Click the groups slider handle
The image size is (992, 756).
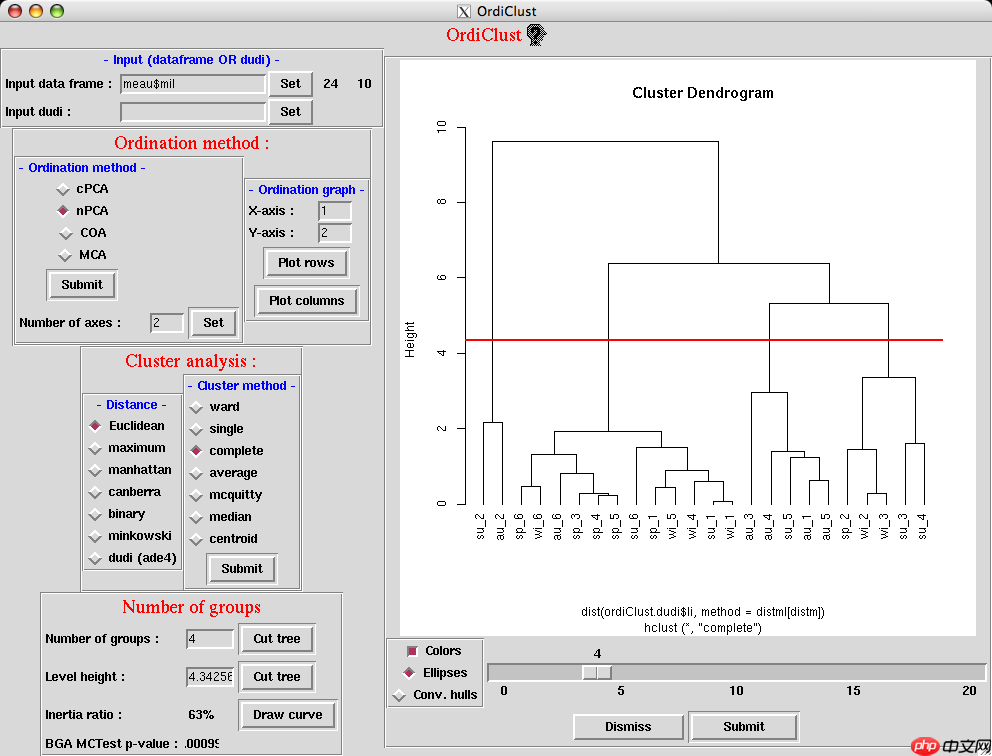pos(597,673)
